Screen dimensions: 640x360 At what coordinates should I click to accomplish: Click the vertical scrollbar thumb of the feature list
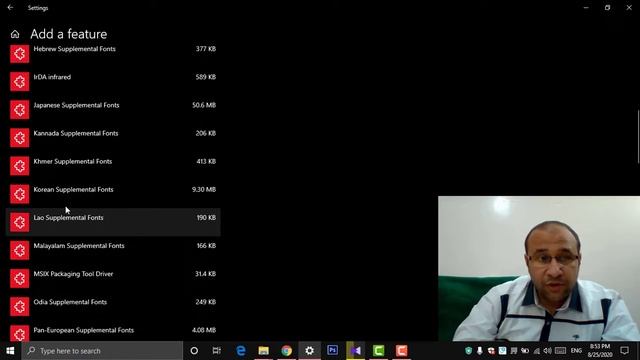pos(638,137)
